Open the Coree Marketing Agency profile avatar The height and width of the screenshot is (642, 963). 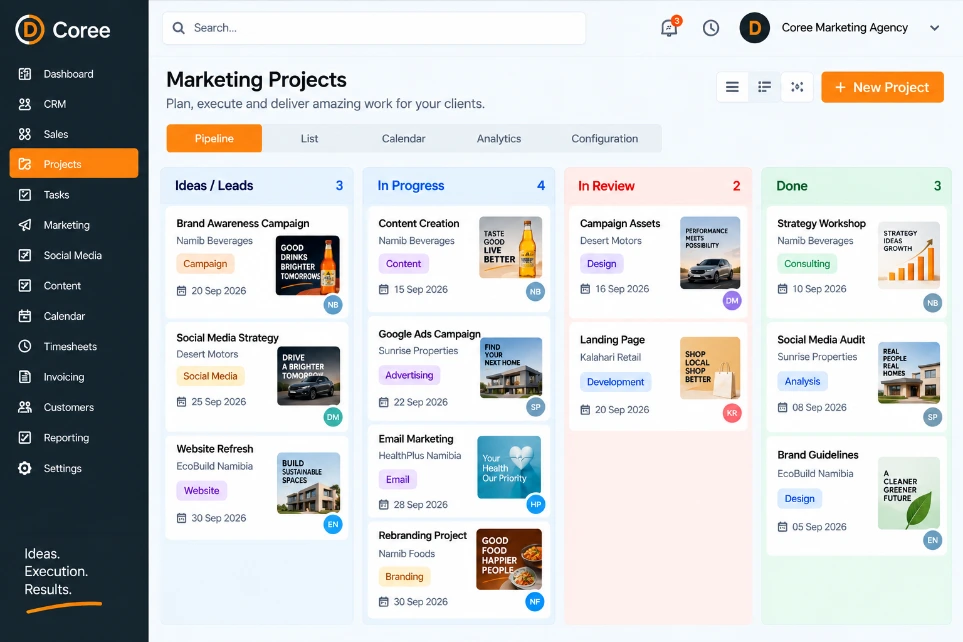point(755,28)
